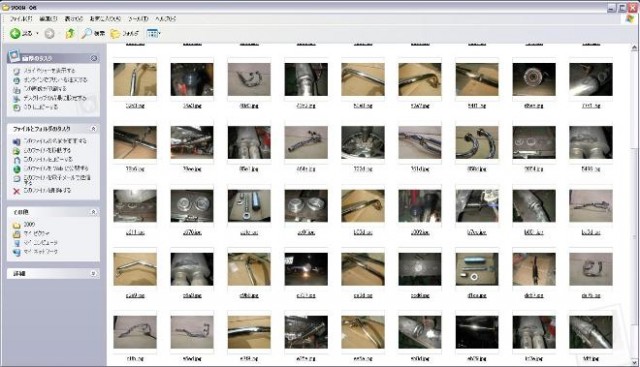The width and height of the screenshot is (640, 367).
Task: Collapse the Picture Tasks panel
Action: tap(93, 58)
